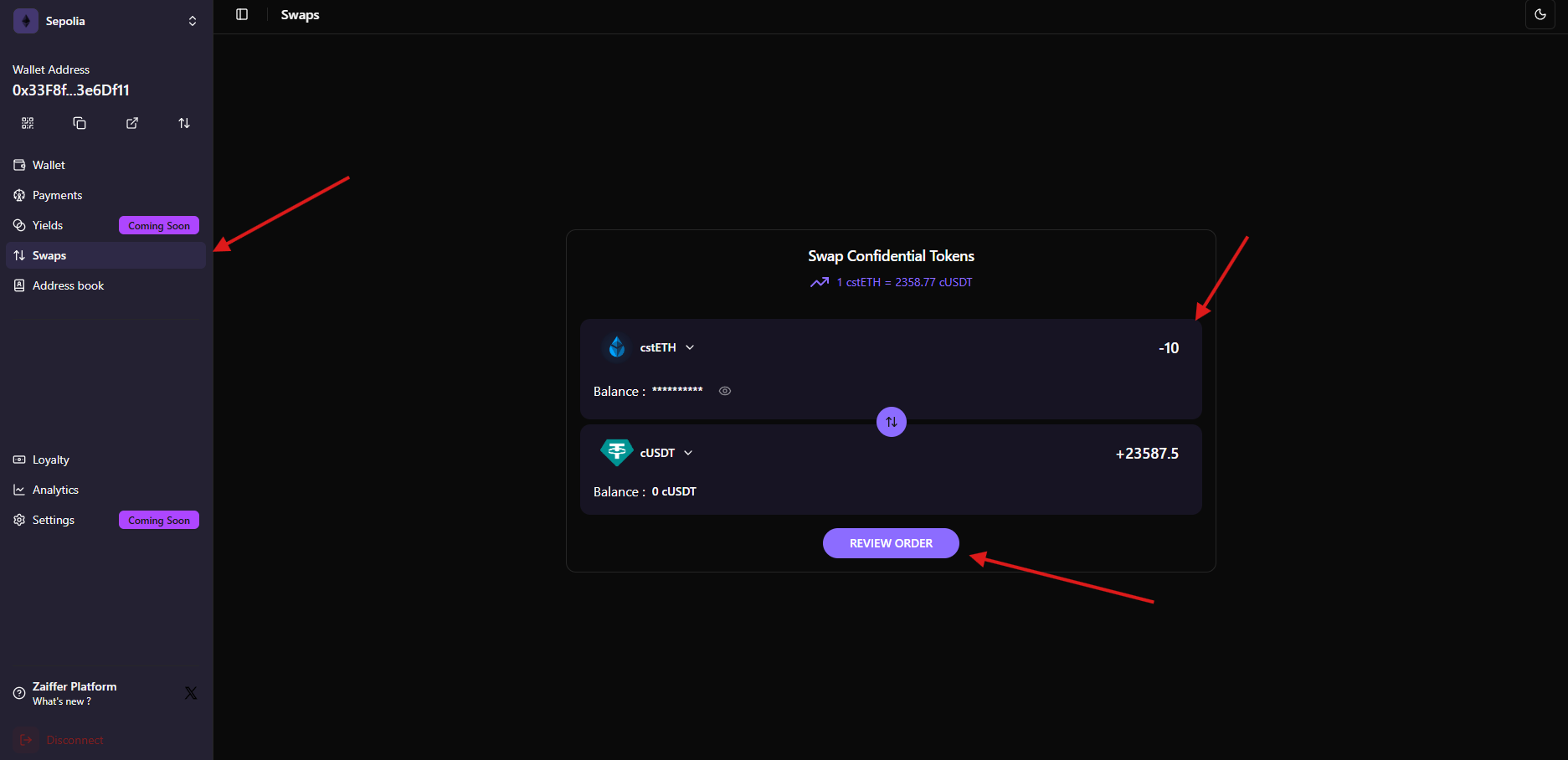Click the Zaiffer Platform help icon
This screenshot has width=1568, height=760.
19,693
